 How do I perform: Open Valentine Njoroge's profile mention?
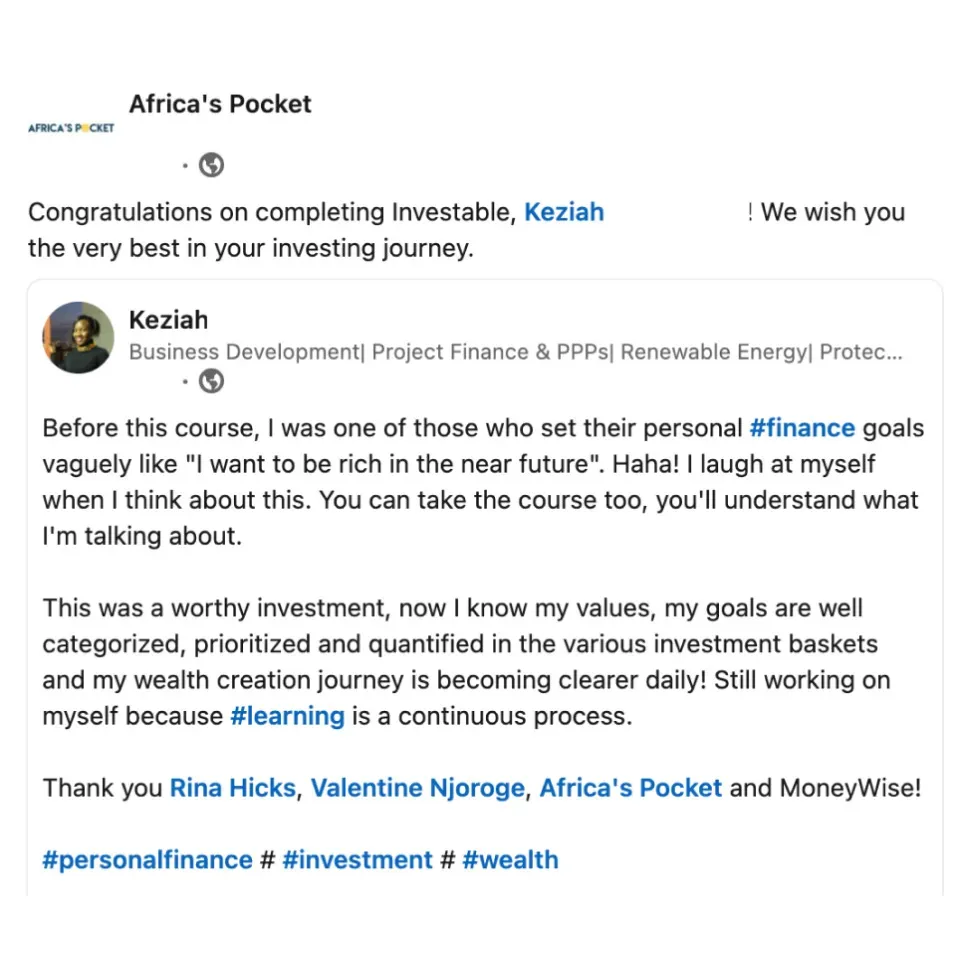417,788
